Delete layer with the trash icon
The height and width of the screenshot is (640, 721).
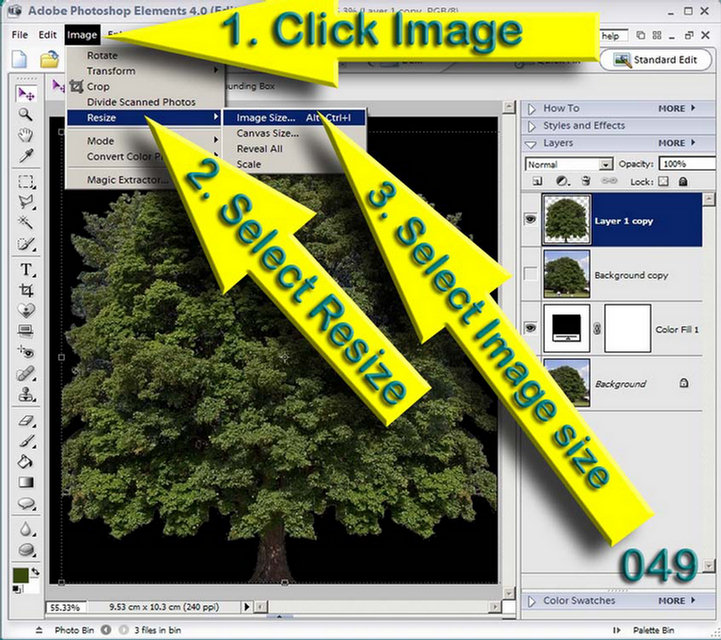pos(586,181)
